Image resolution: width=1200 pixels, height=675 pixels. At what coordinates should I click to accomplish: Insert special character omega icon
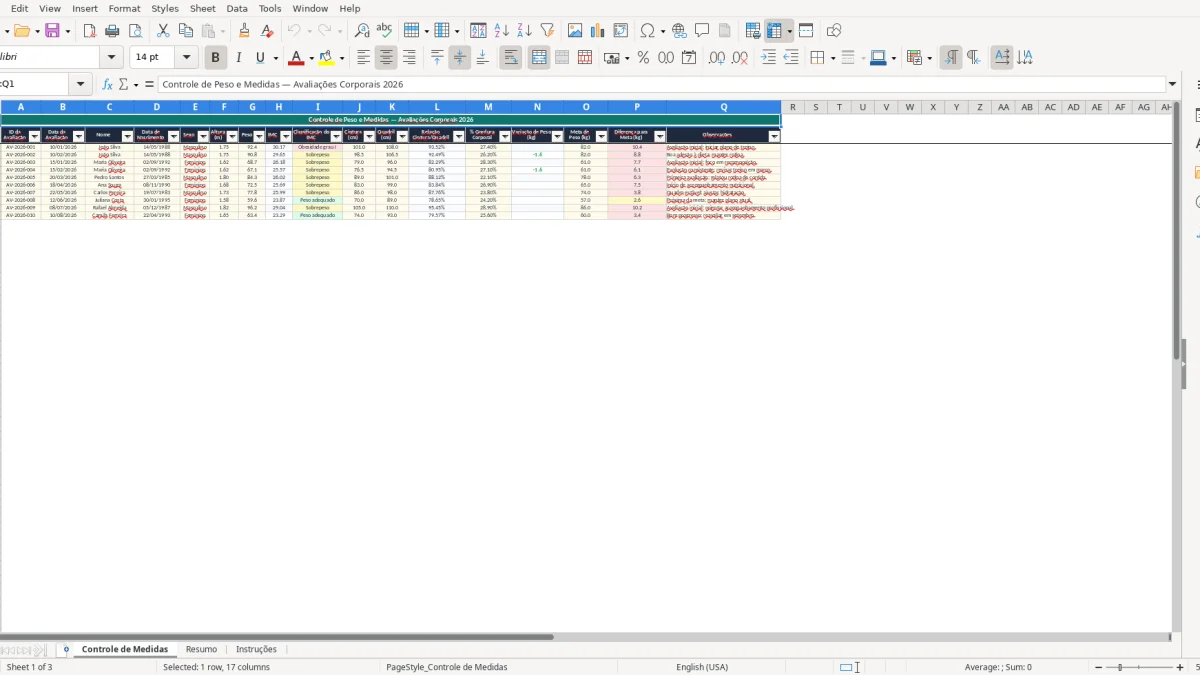click(647, 31)
